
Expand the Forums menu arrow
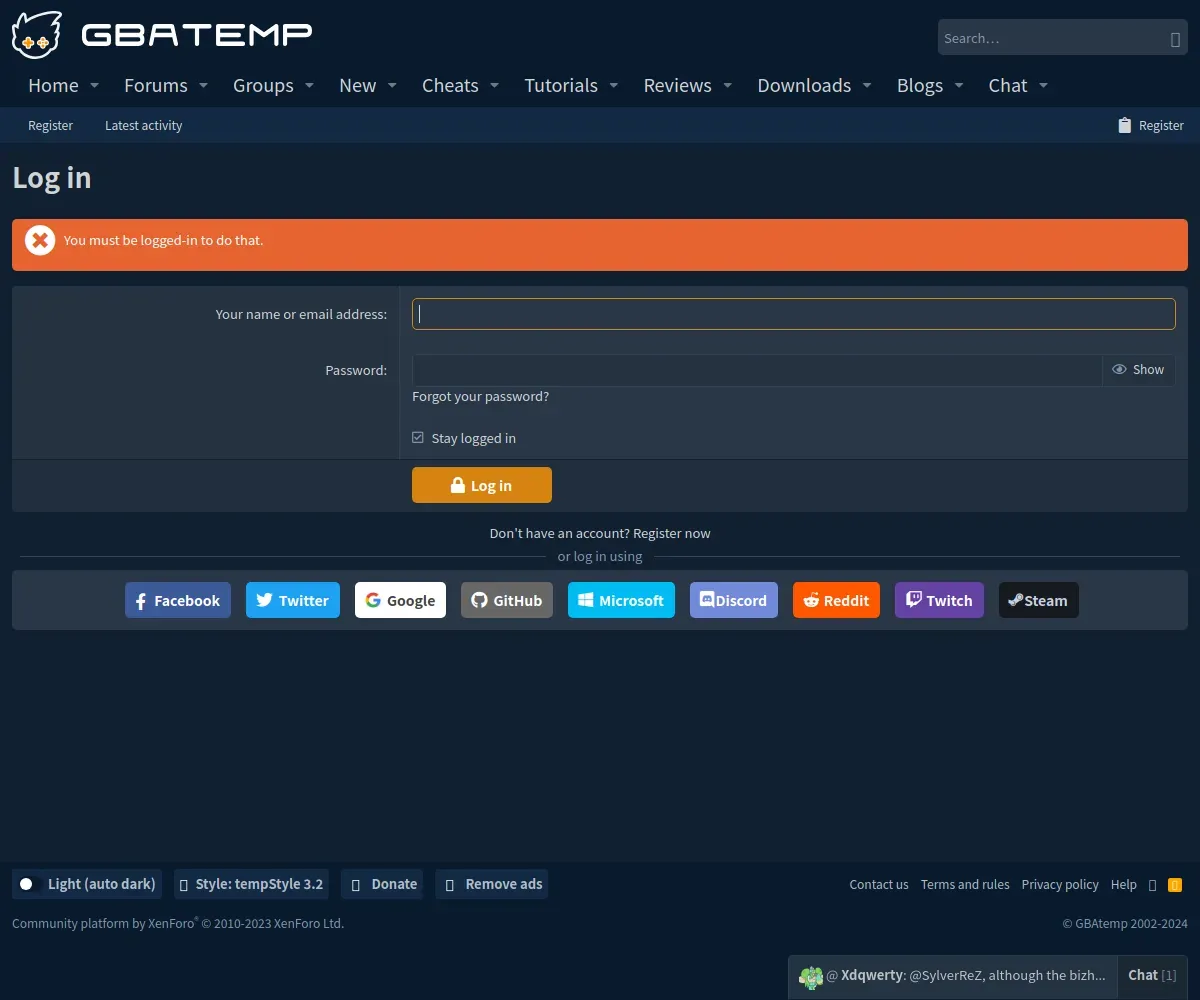click(203, 86)
